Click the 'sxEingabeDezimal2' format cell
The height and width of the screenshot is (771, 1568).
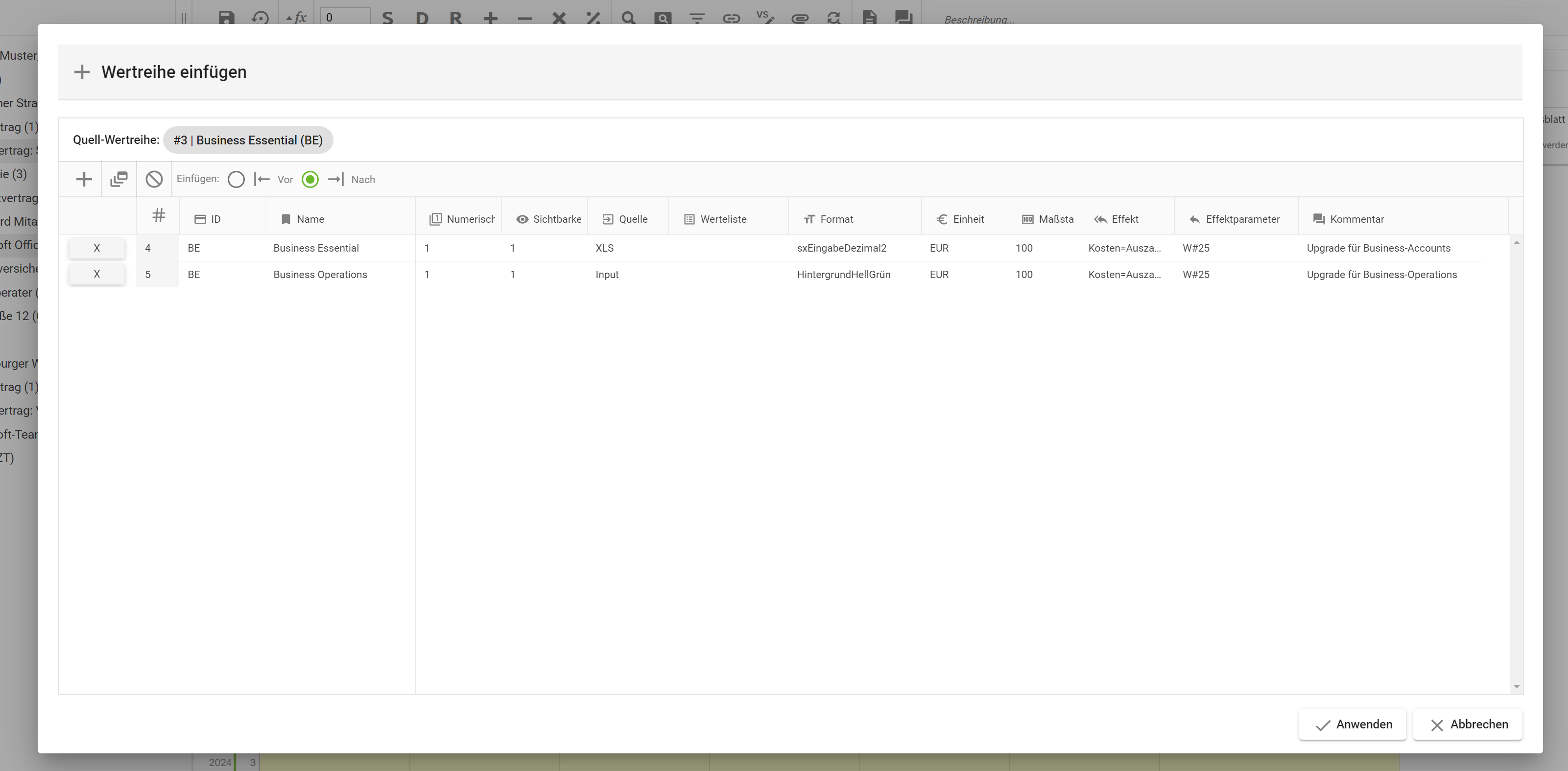pos(841,248)
